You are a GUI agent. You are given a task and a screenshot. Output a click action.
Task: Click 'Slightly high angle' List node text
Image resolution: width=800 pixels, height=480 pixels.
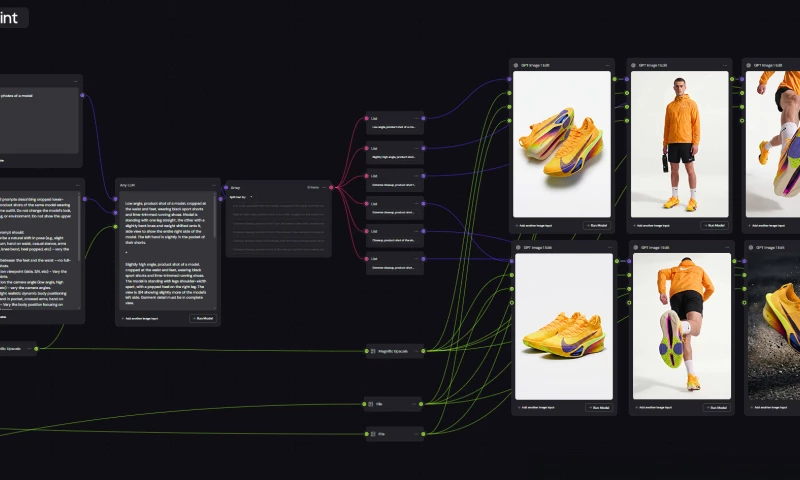[394, 157]
